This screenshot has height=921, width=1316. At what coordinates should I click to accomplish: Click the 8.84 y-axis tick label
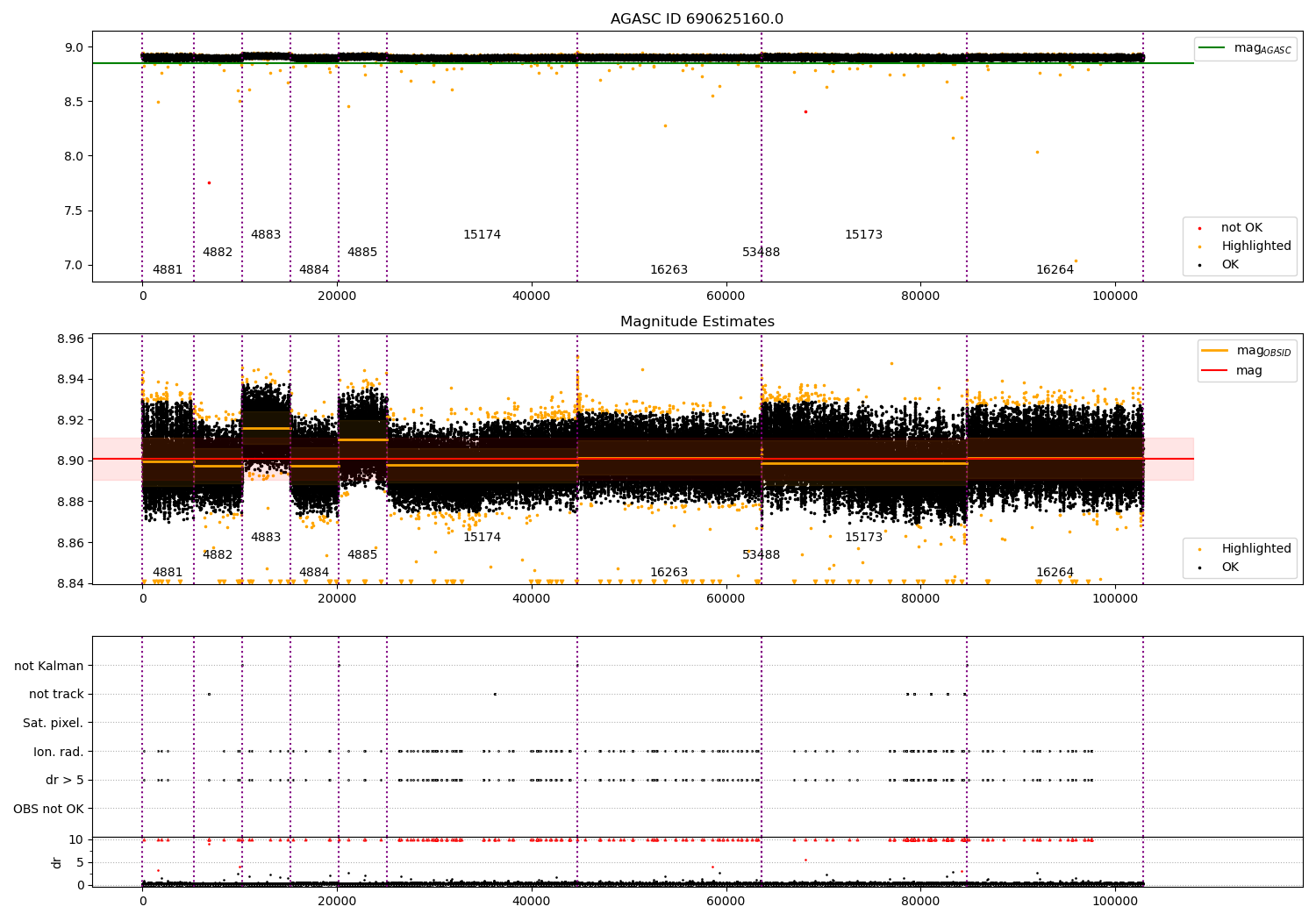coord(72,583)
